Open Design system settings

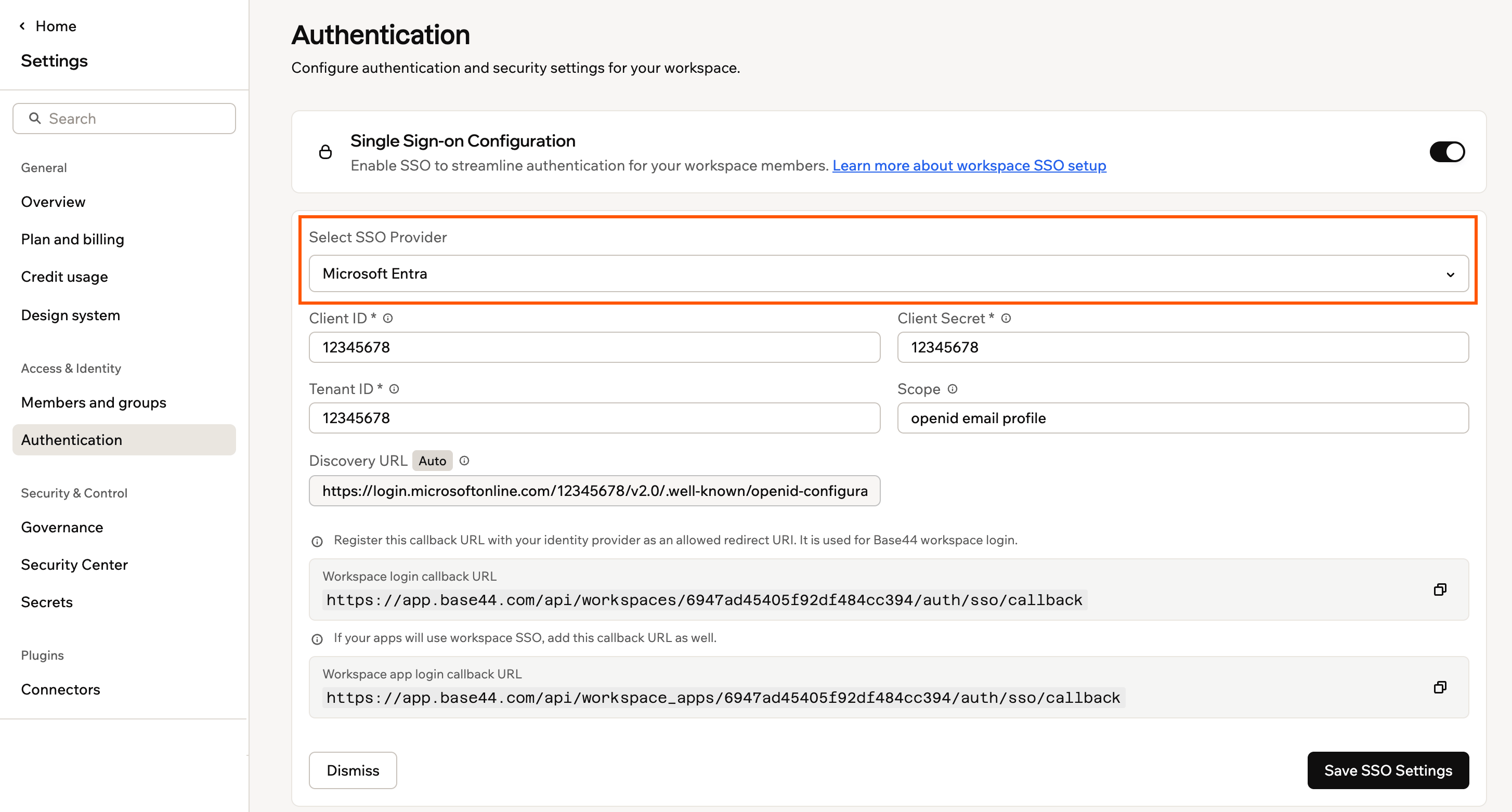click(x=70, y=315)
